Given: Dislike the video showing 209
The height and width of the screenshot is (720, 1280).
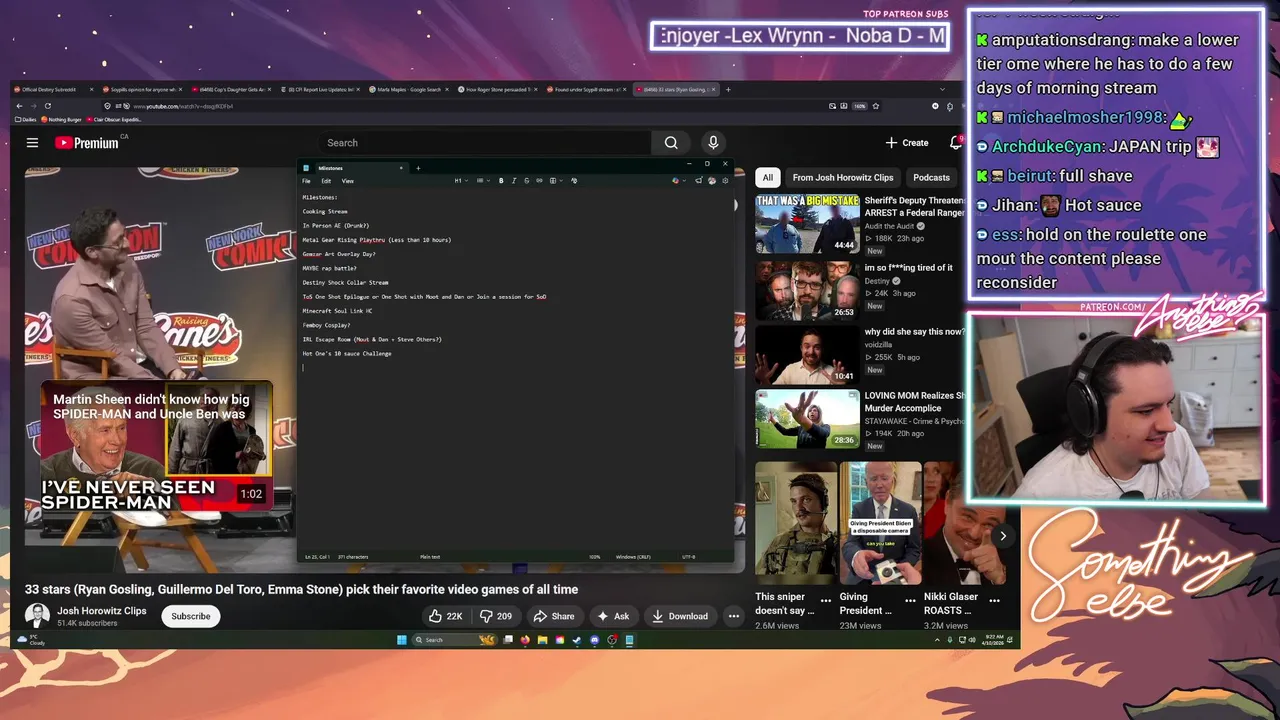Looking at the screenshot, I should [496, 616].
